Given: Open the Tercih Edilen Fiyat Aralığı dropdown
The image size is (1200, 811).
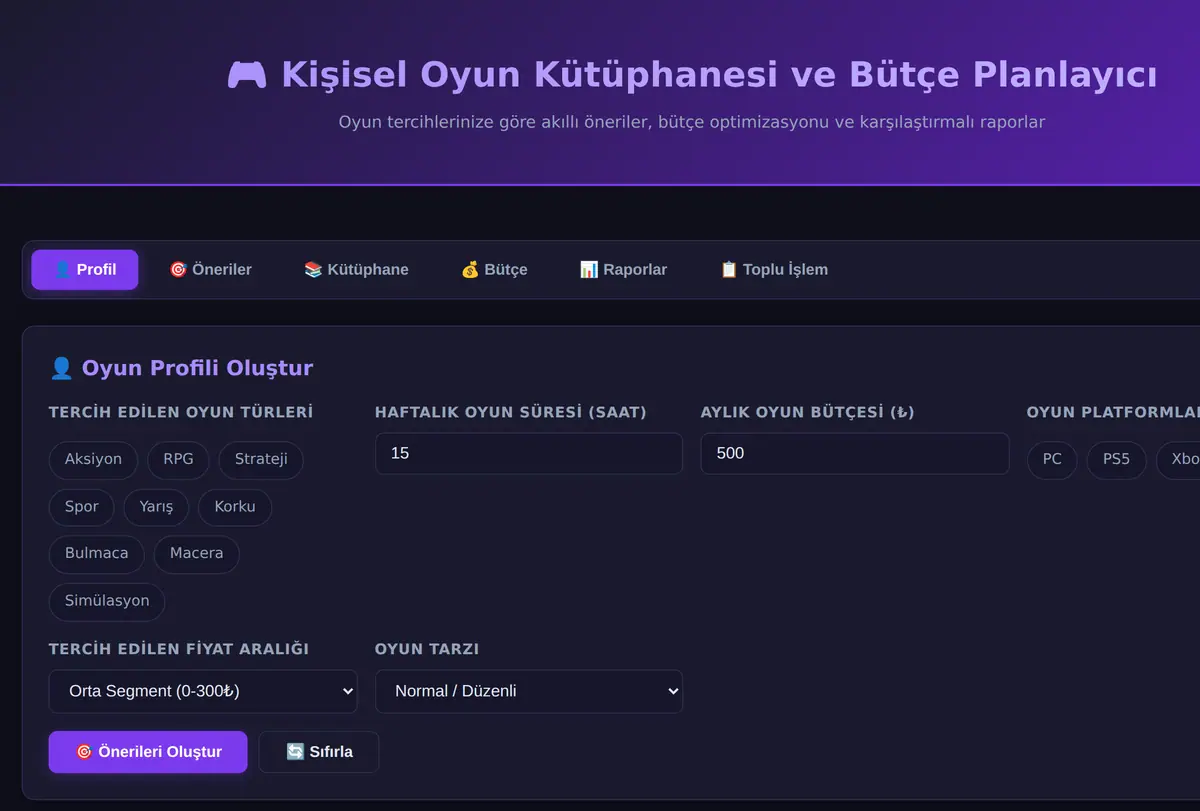Looking at the screenshot, I should coord(203,691).
